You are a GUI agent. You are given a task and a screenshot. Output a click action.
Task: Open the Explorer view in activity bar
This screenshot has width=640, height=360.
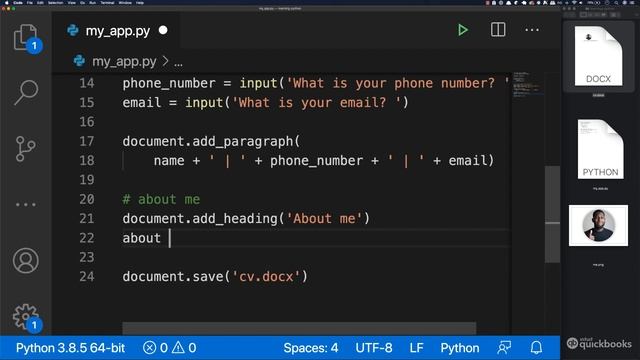(25, 38)
